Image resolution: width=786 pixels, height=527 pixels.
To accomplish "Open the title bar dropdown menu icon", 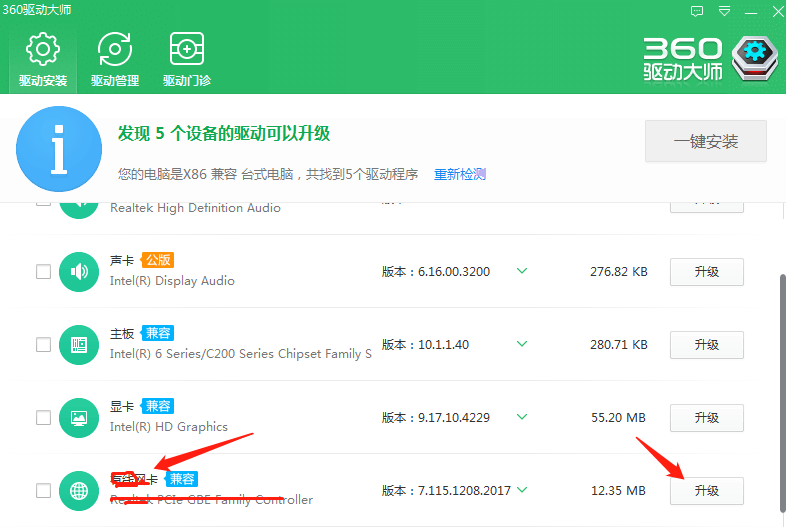I will 724,11.
